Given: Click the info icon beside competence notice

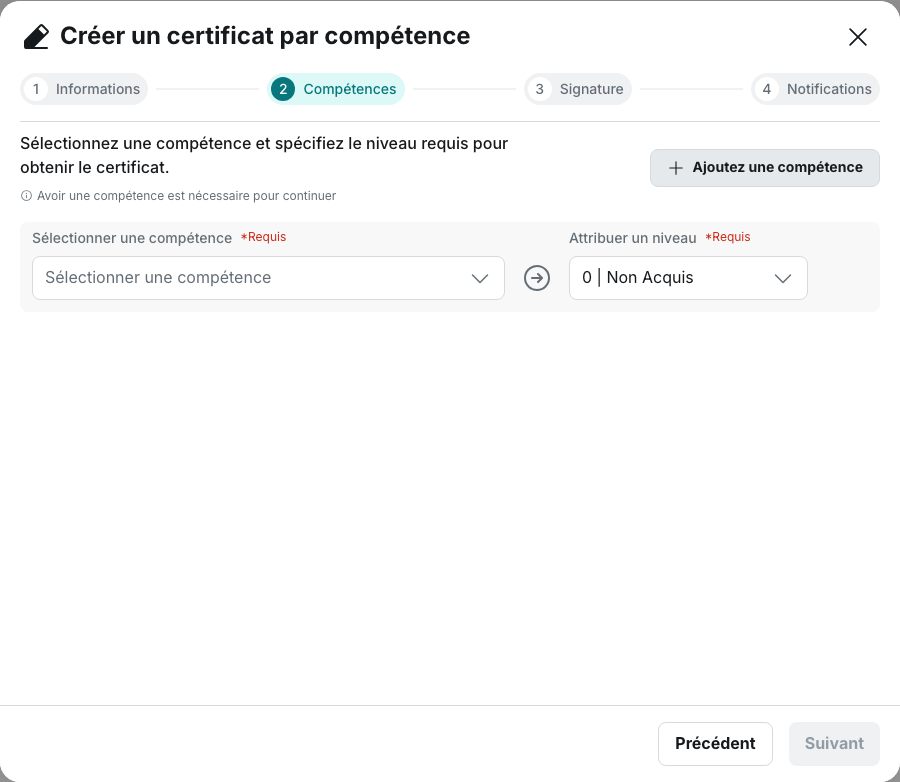Looking at the screenshot, I should (x=26, y=196).
